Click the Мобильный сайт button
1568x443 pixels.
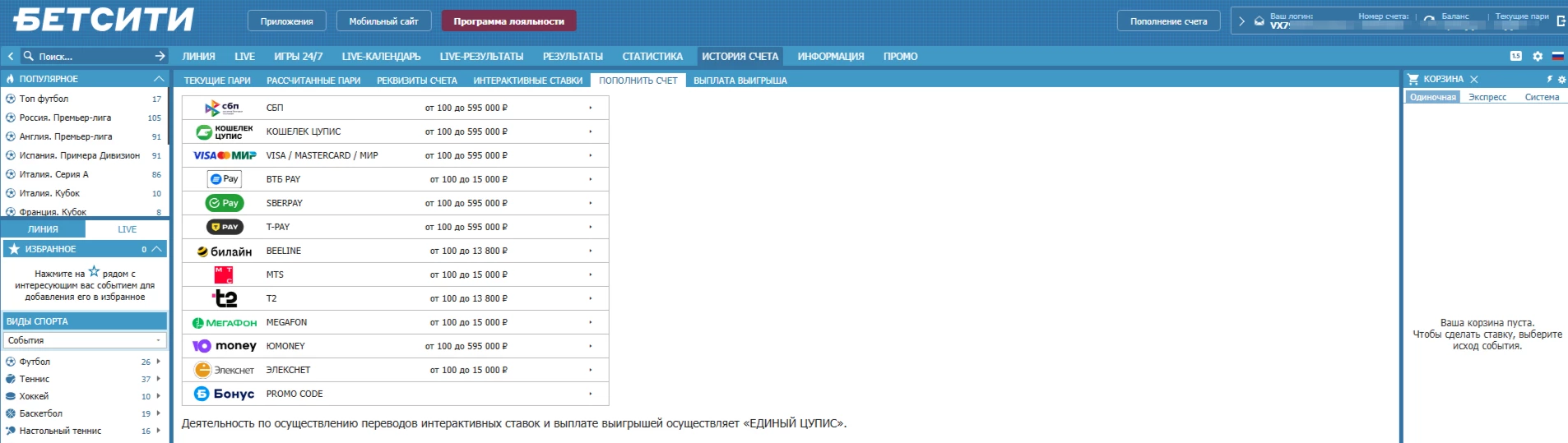click(x=383, y=21)
